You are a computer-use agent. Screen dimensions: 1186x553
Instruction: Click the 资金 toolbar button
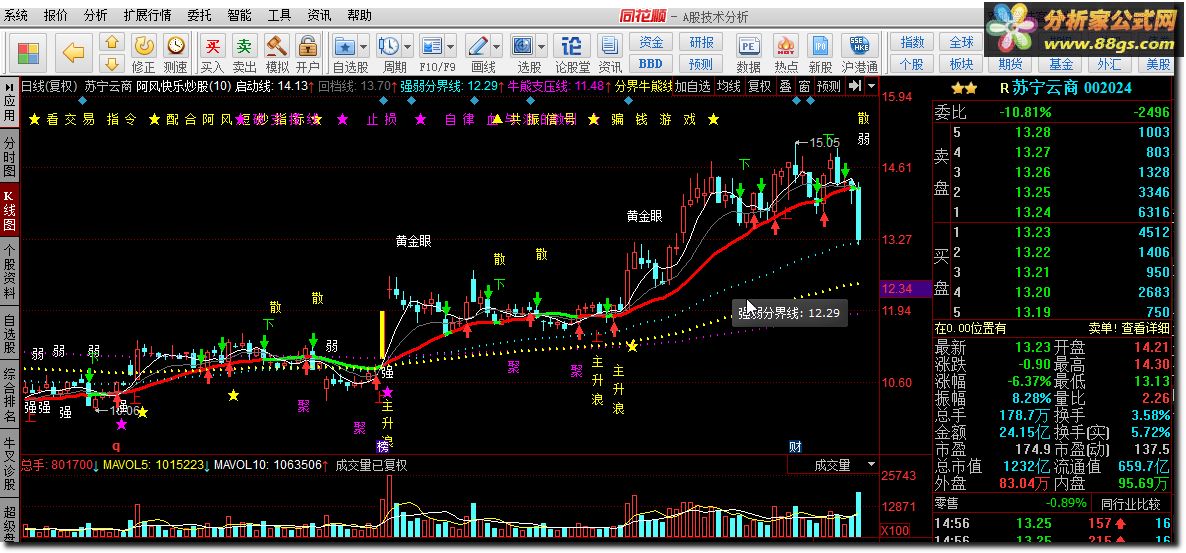coord(650,42)
